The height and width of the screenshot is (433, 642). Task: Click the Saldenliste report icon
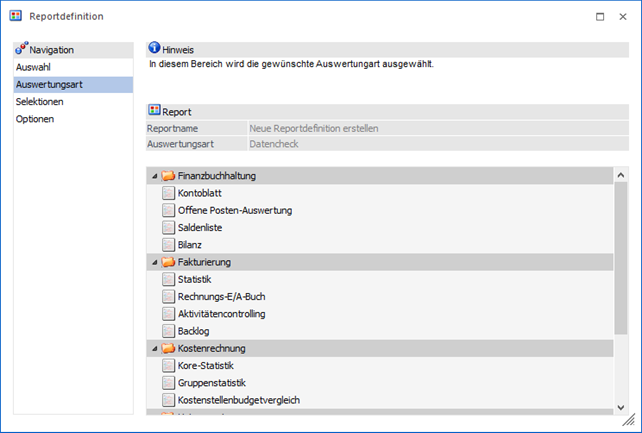pos(168,227)
